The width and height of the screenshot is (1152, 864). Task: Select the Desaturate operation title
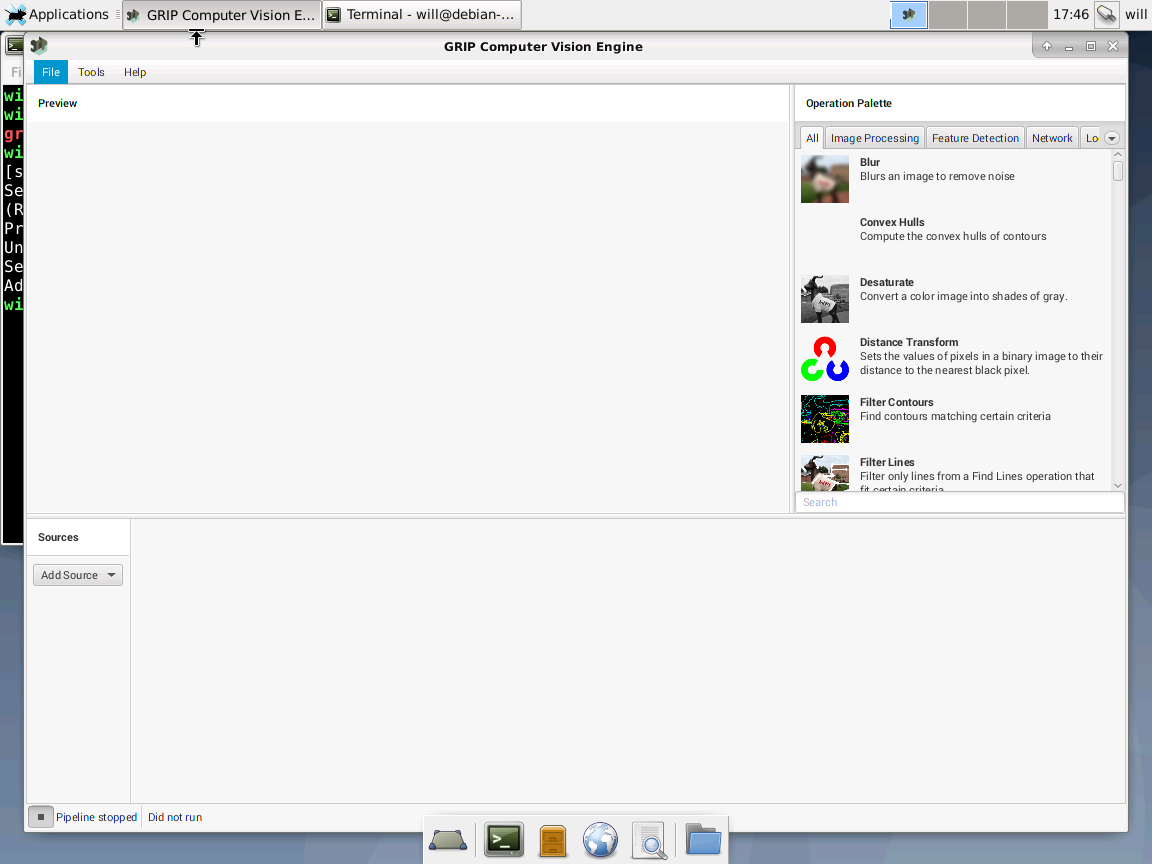887,282
